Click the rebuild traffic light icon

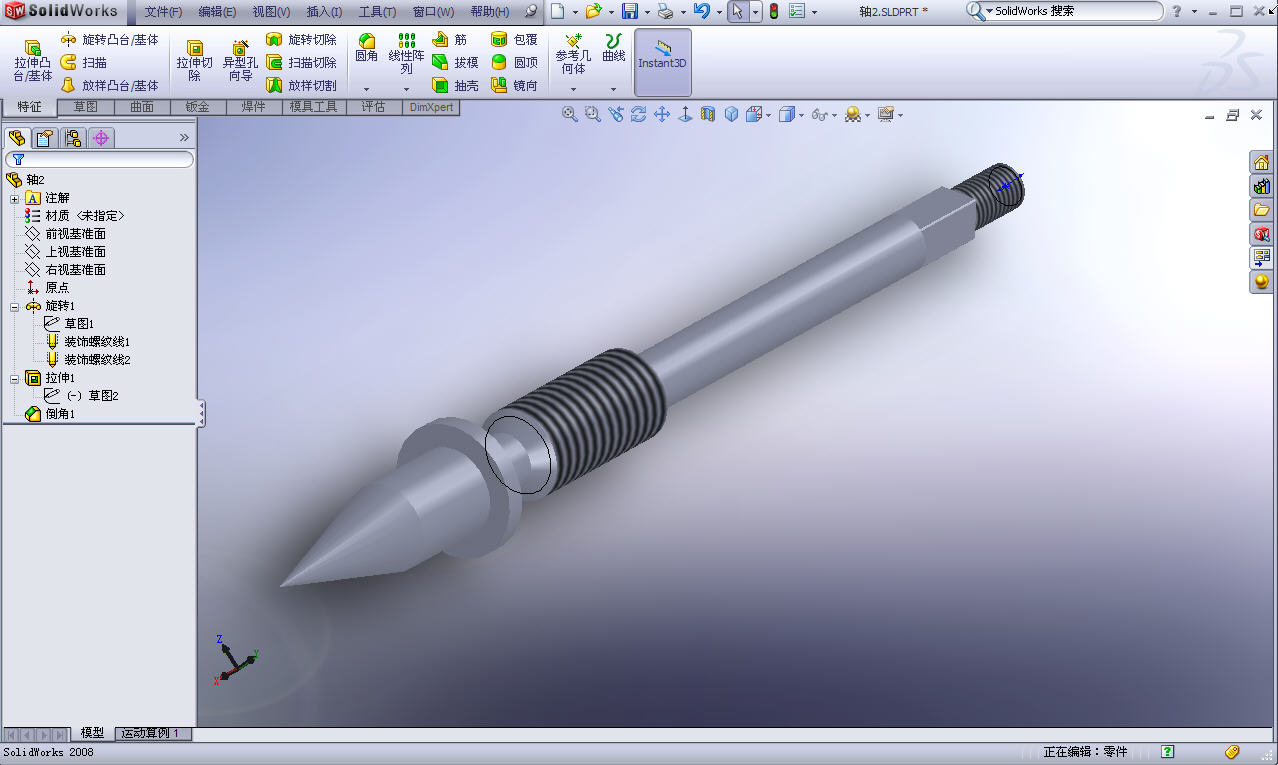(773, 11)
